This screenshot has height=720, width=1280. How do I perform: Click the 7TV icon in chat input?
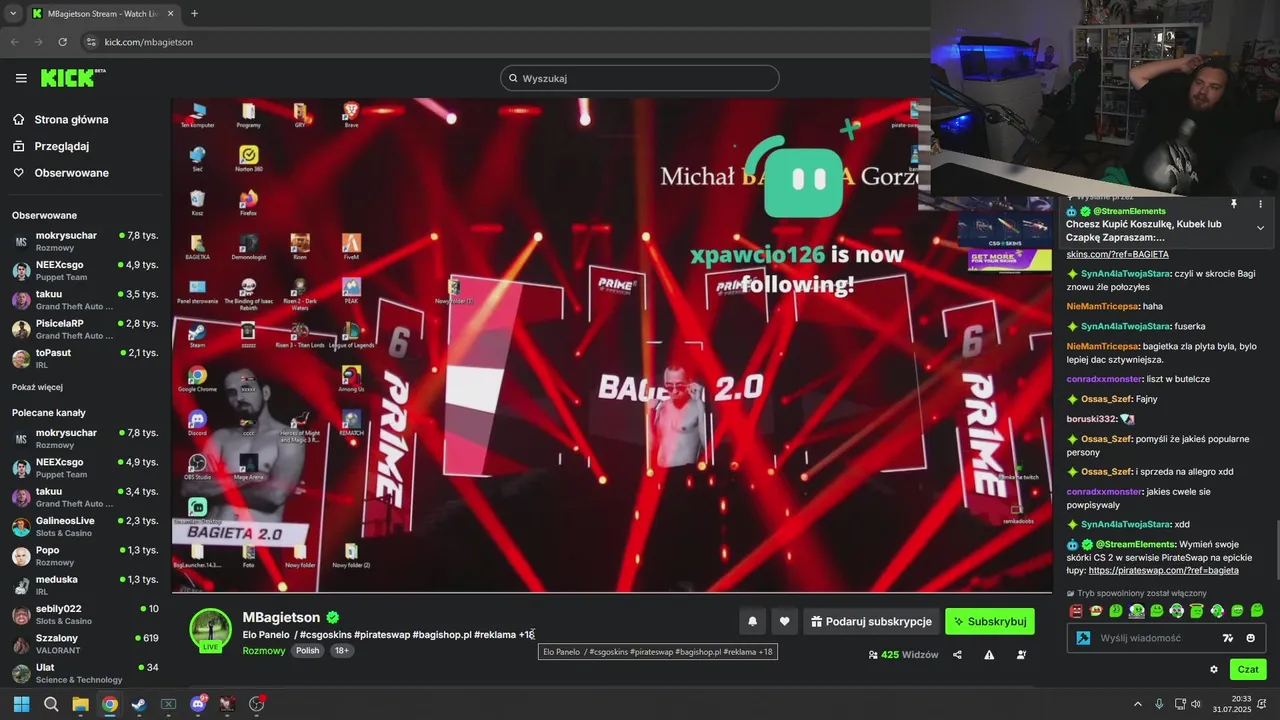click(x=1228, y=638)
